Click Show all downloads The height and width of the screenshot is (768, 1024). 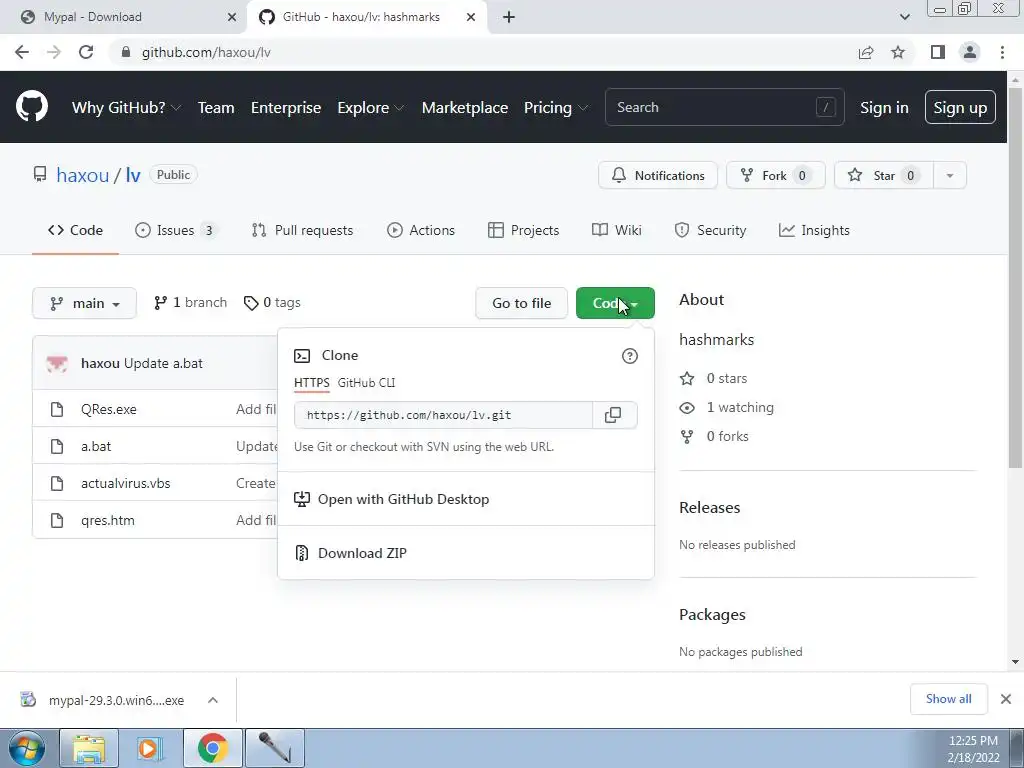tap(948, 699)
